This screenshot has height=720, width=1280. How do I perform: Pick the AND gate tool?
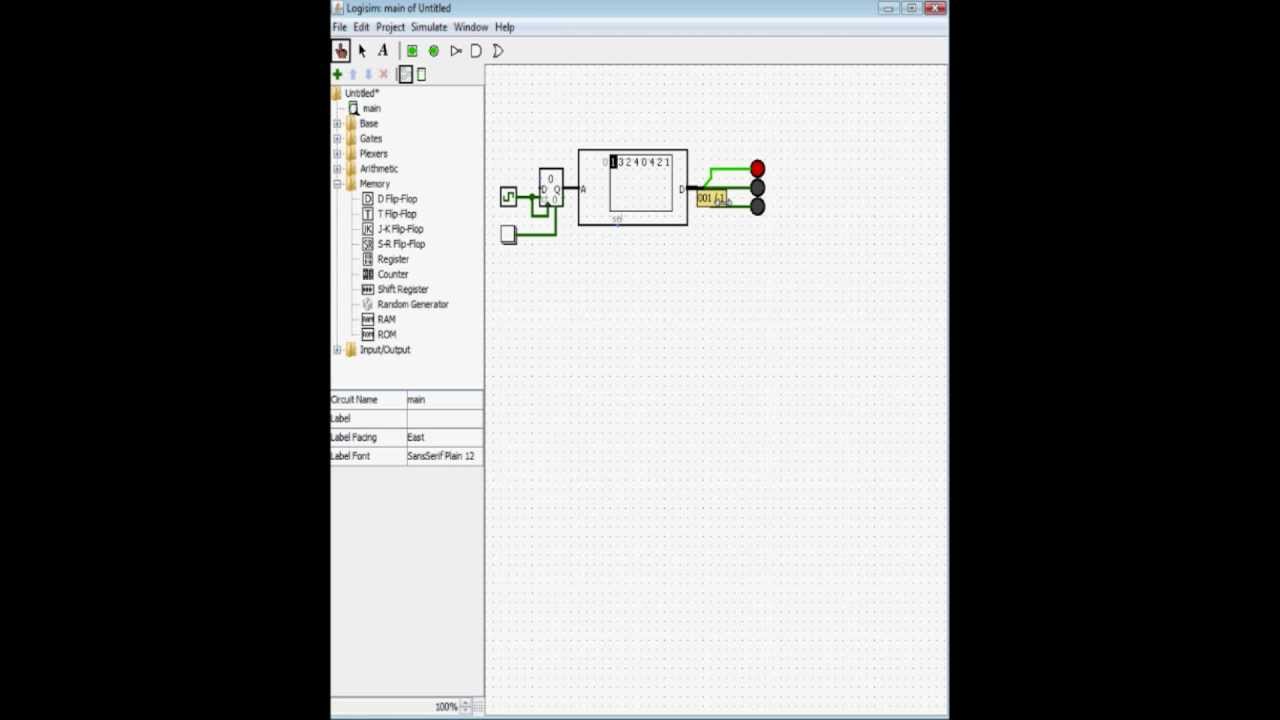tap(477, 51)
